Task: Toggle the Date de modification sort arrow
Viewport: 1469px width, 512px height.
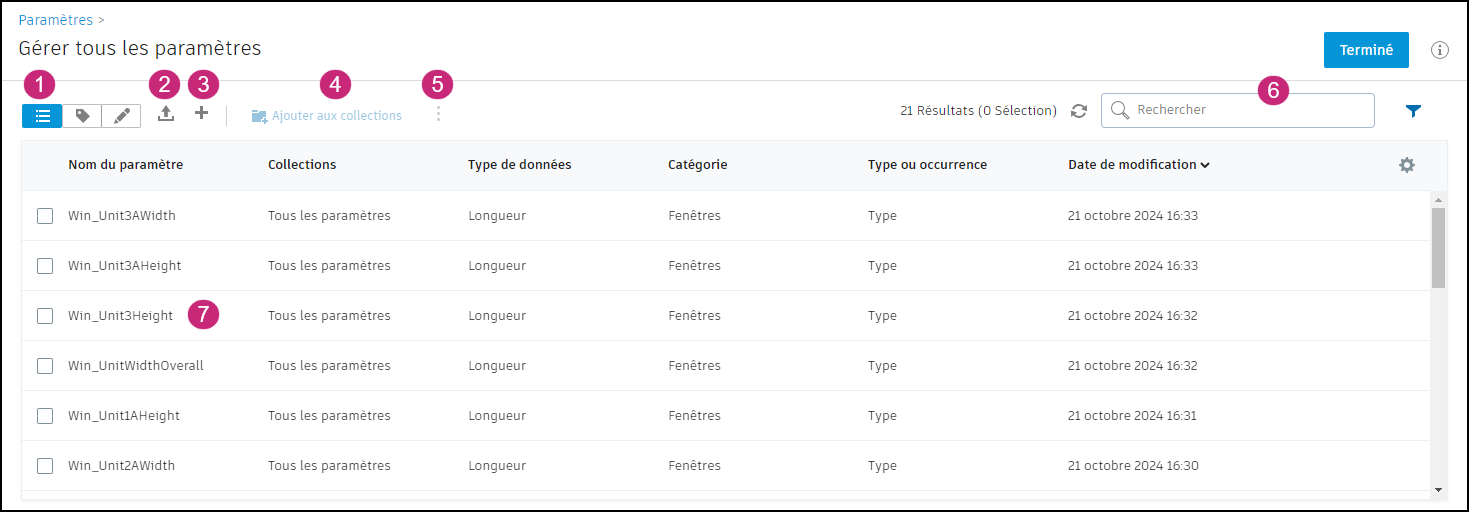Action: pos(1205,165)
